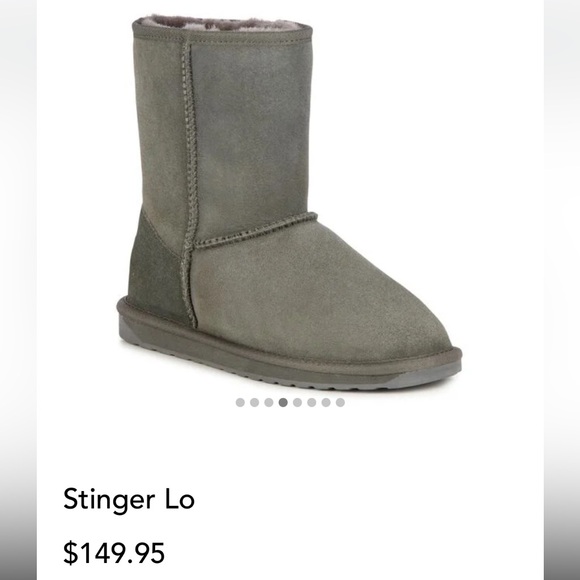This screenshot has height=580, width=580.
Task: Tap the $149.95 price label
Action: [x=114, y=553]
